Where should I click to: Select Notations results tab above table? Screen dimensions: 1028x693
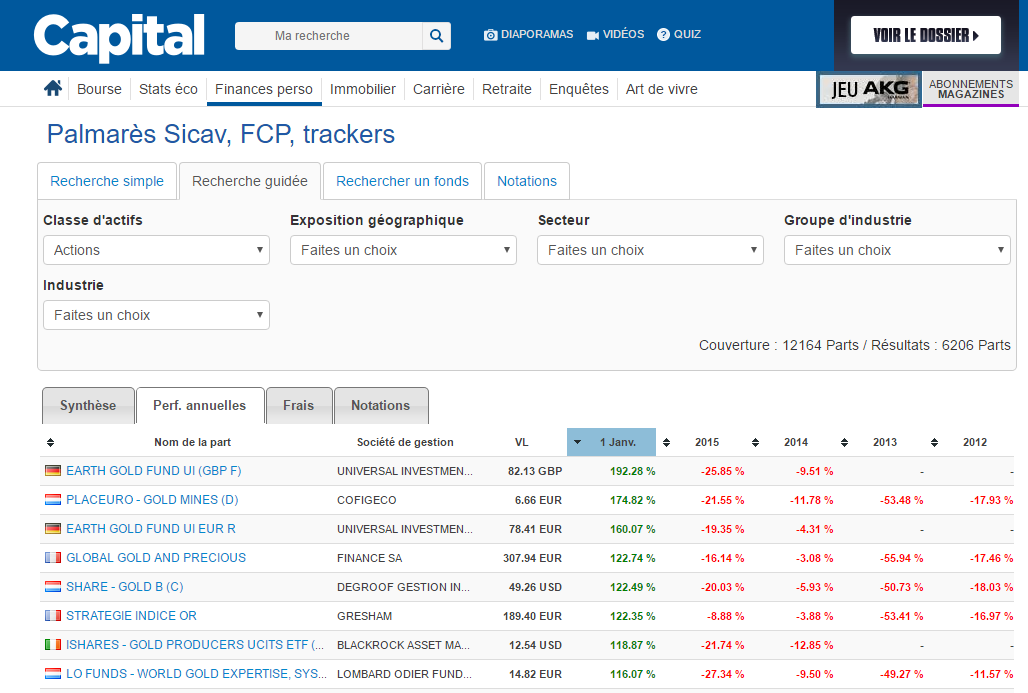tap(381, 405)
